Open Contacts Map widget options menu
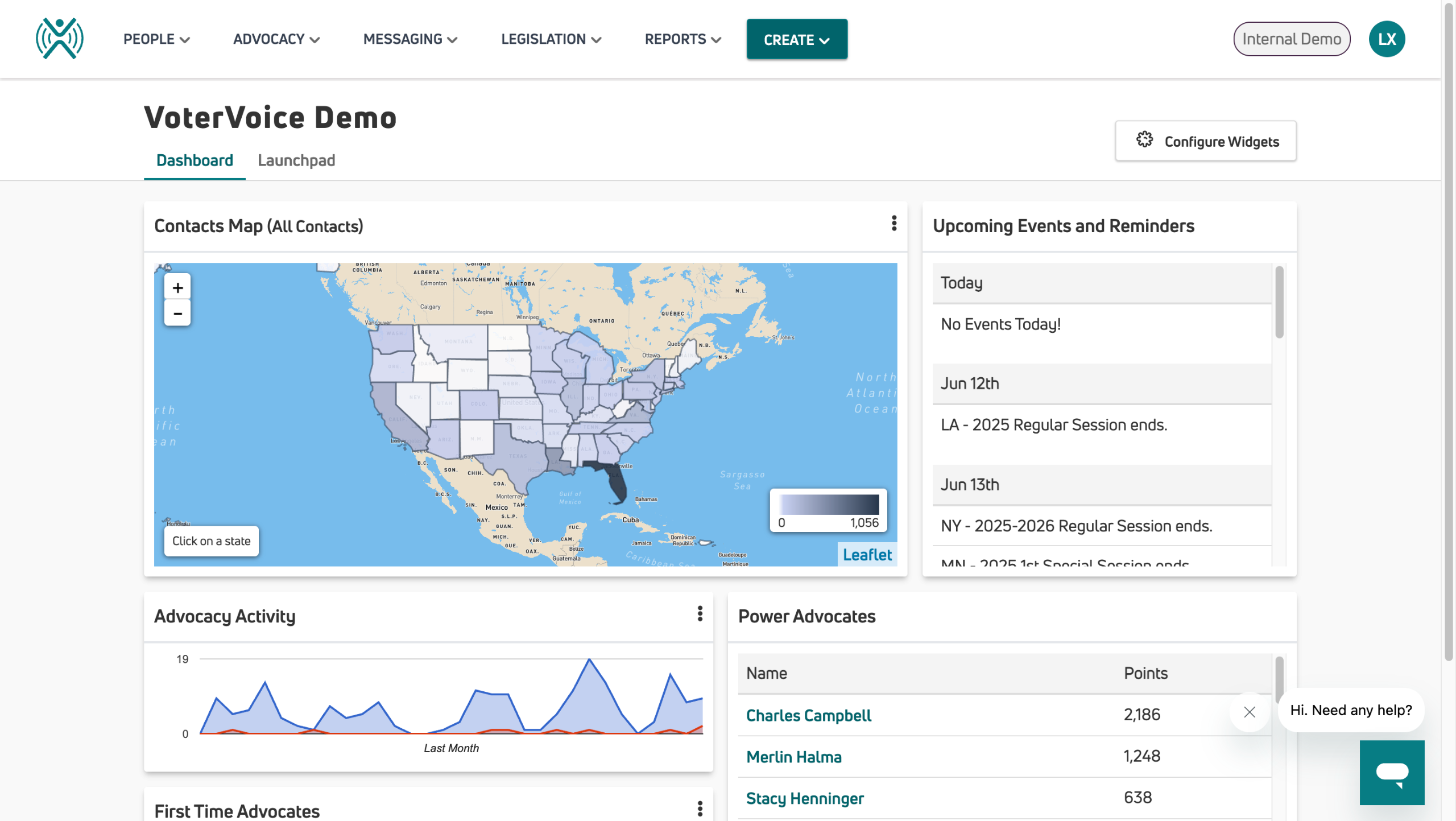This screenshot has height=821, width=1456. tap(894, 224)
